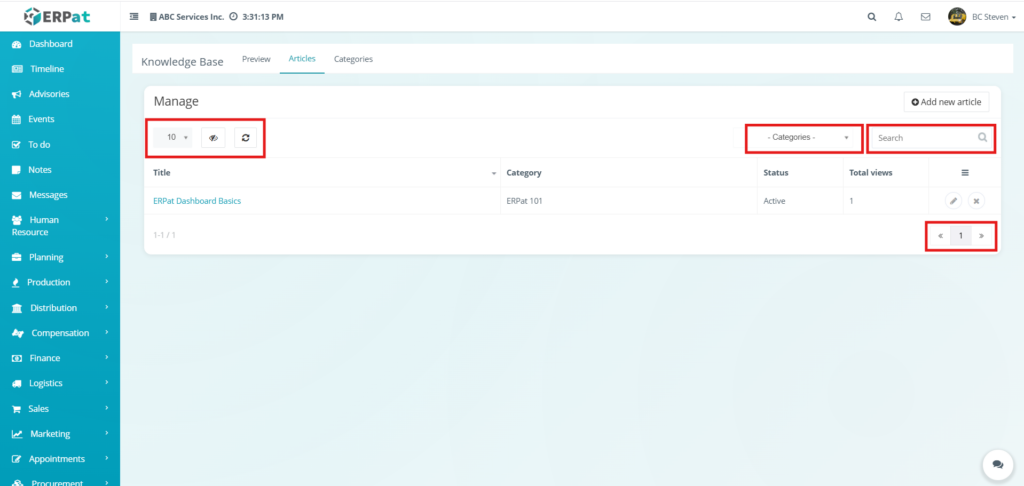Viewport: 1024px width, 486px height.
Task: Click the Finance money icon
Action: tap(18, 359)
